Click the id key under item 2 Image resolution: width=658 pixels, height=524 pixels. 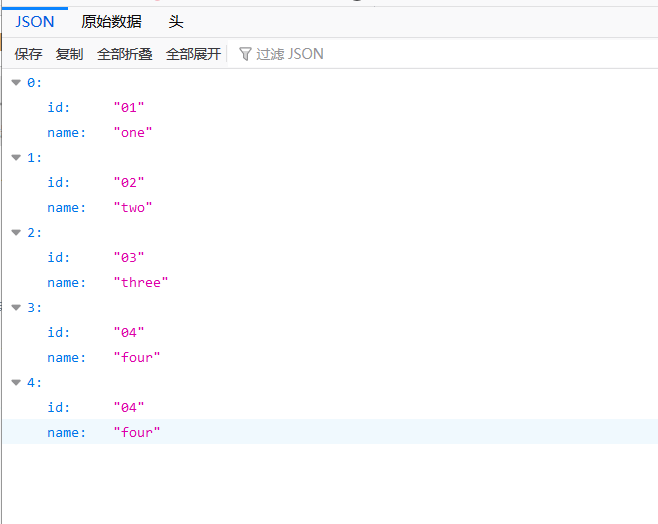point(58,258)
